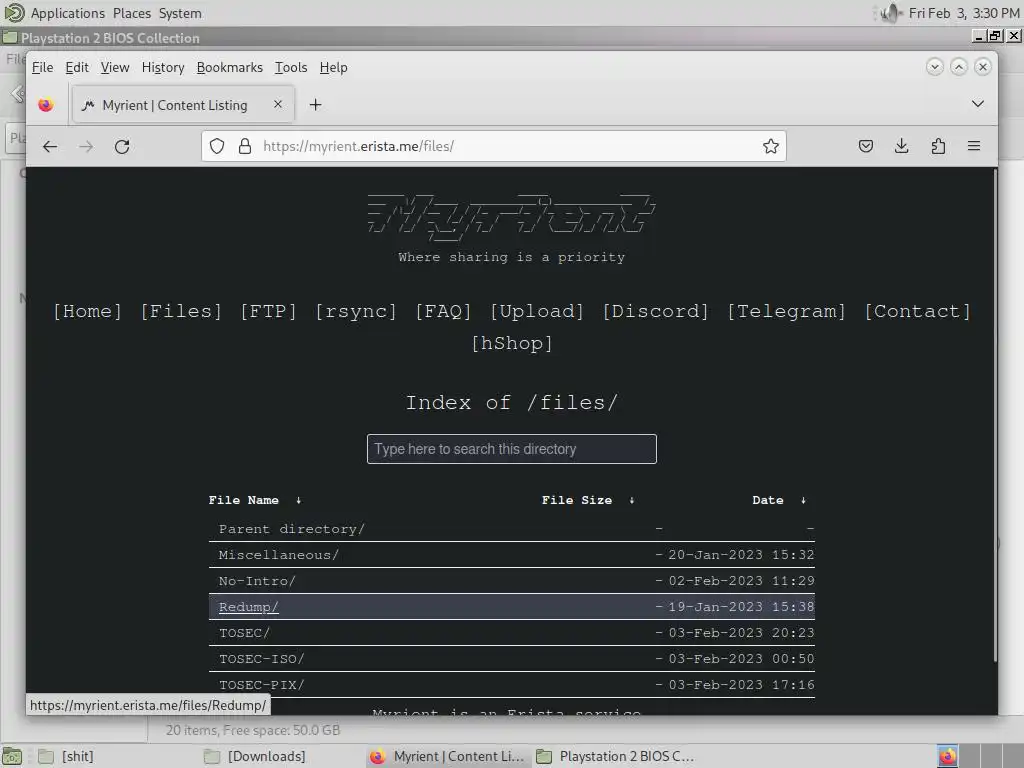
Task: Open the Miscellaneous/ folder
Action: [x=279, y=555]
